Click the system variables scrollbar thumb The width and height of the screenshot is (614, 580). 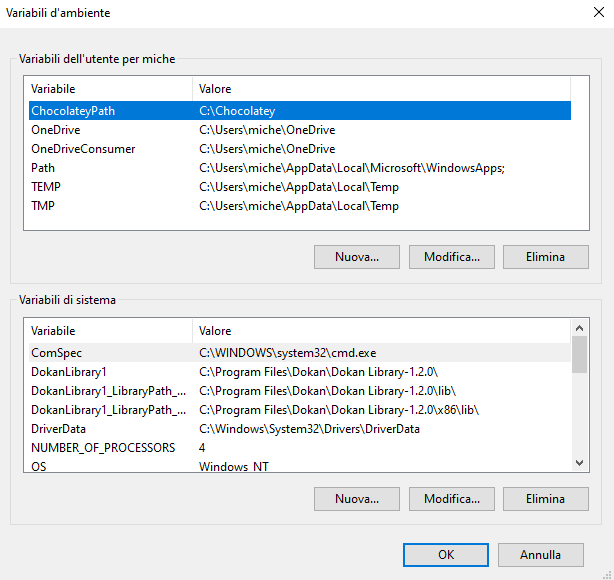(580, 354)
